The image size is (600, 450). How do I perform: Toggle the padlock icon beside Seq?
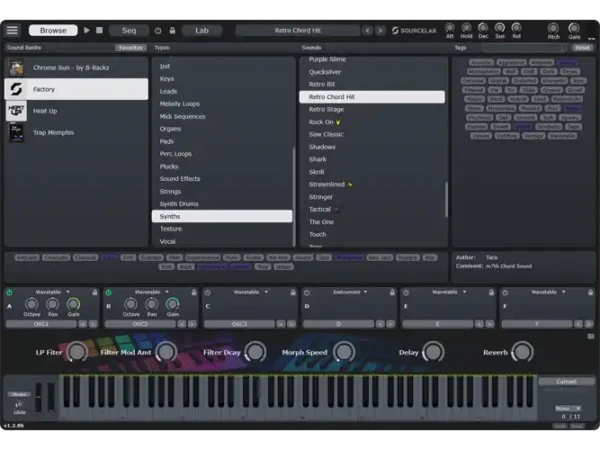tap(172, 30)
